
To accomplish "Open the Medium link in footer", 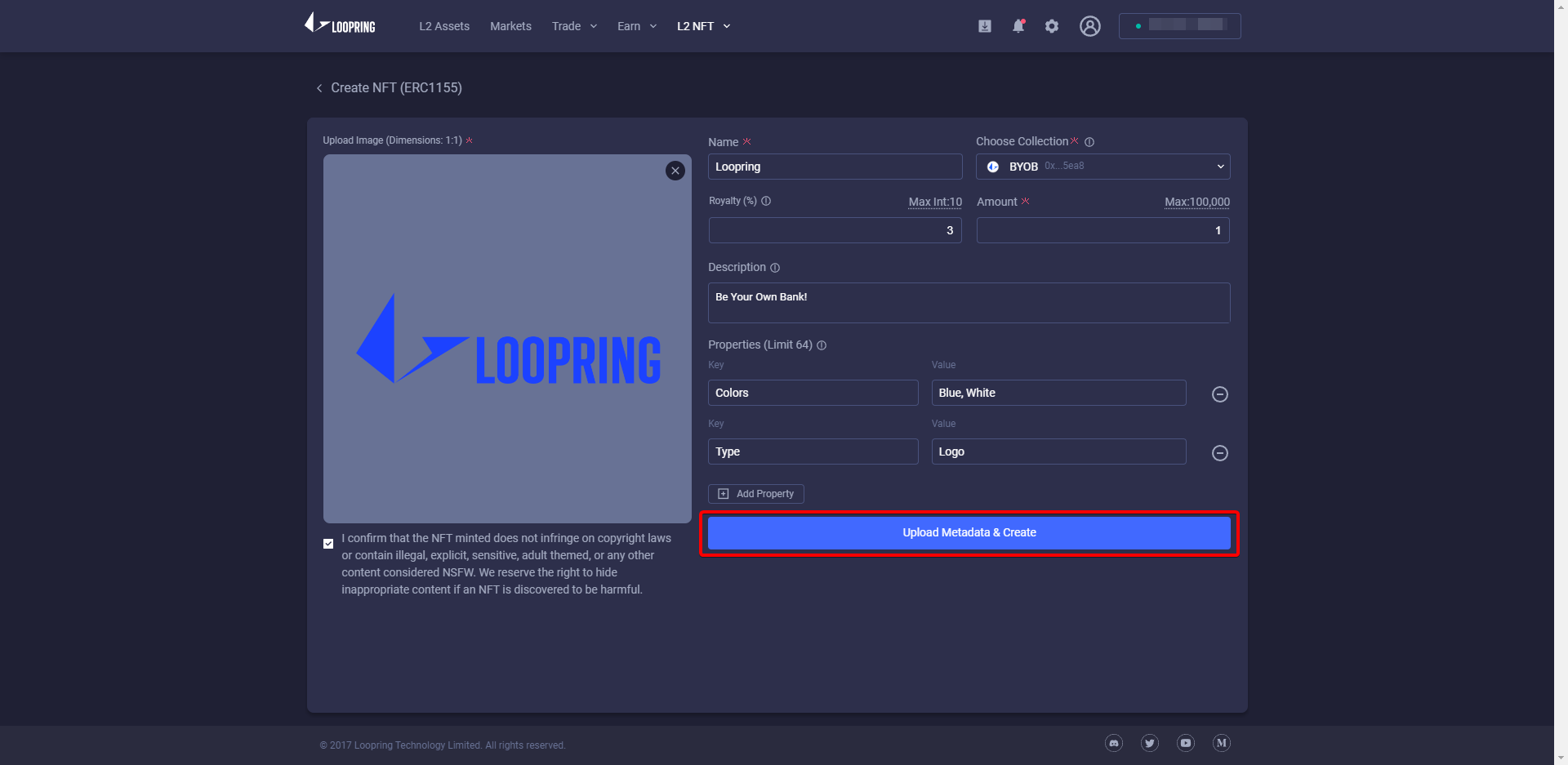I will pyautogui.click(x=1222, y=743).
